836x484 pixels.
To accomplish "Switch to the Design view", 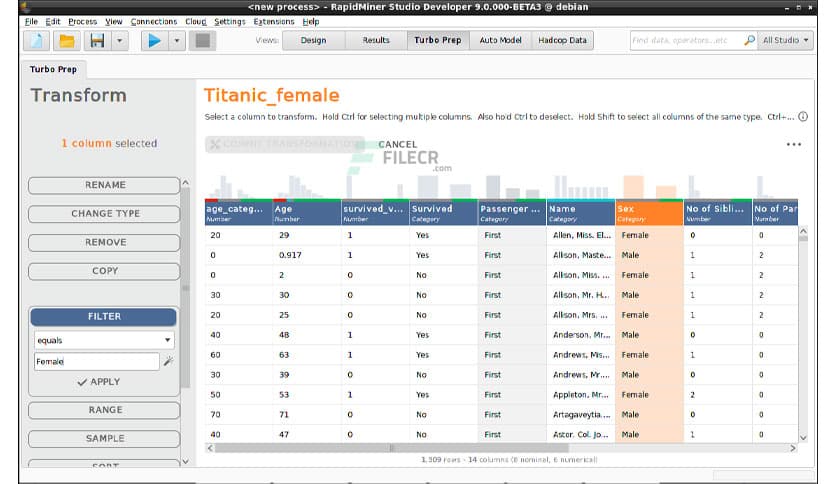I will (314, 41).
